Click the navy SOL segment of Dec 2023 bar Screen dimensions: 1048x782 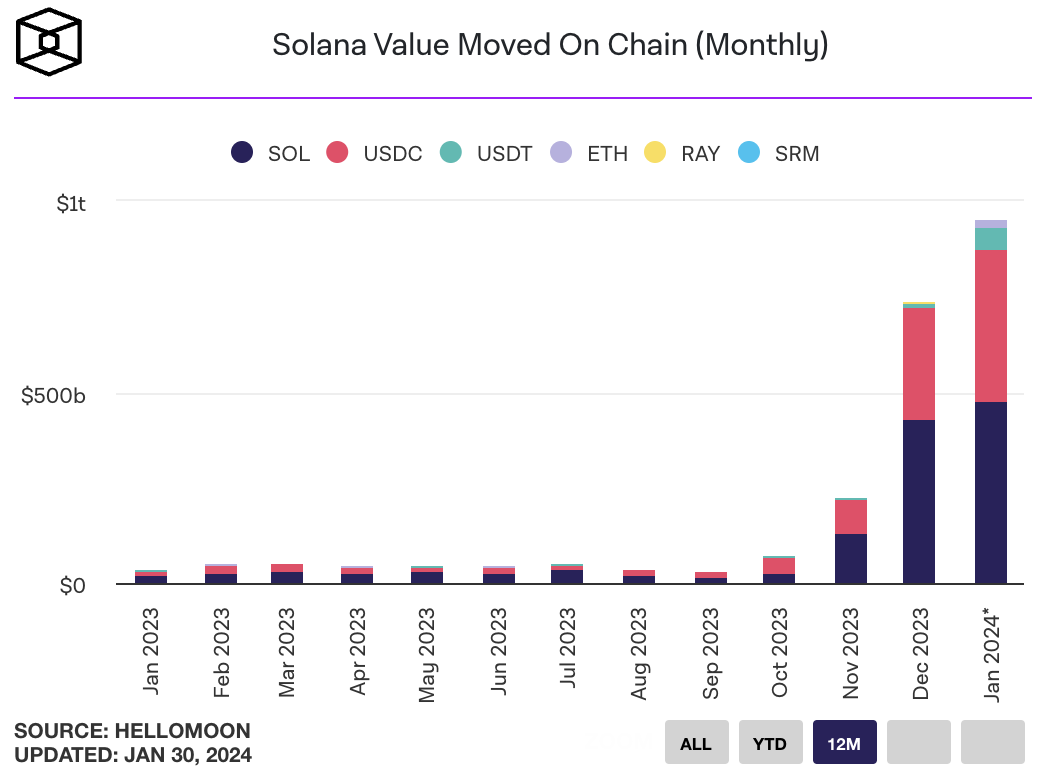click(918, 501)
